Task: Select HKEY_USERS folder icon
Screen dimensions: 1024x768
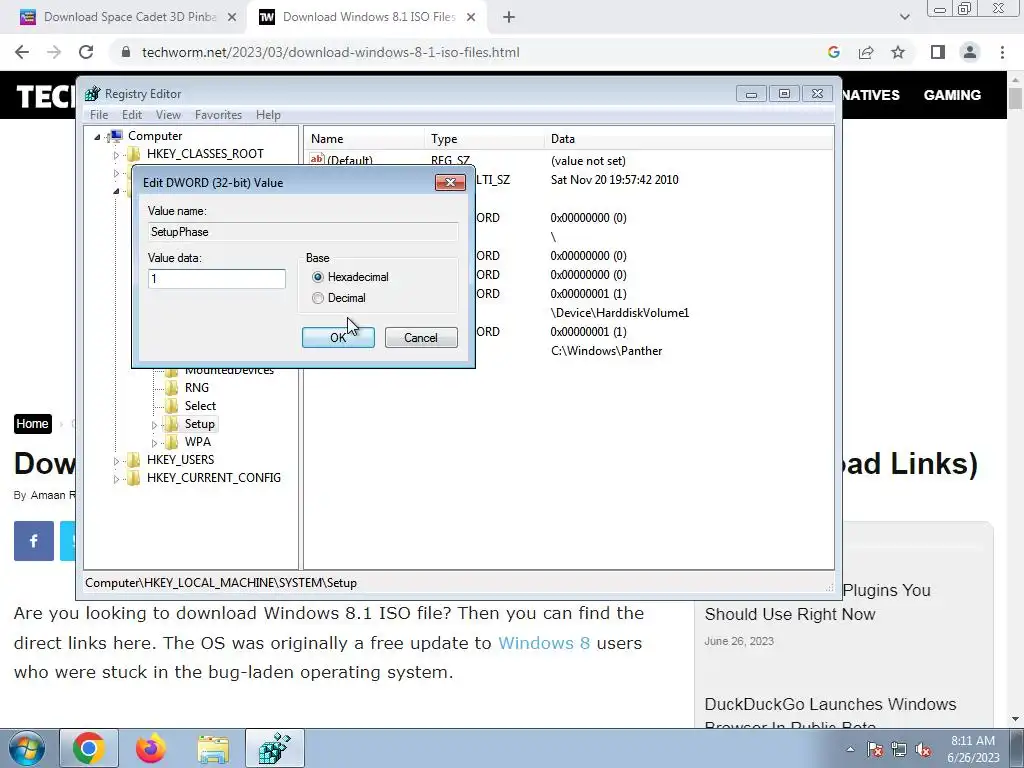Action: click(x=133, y=460)
